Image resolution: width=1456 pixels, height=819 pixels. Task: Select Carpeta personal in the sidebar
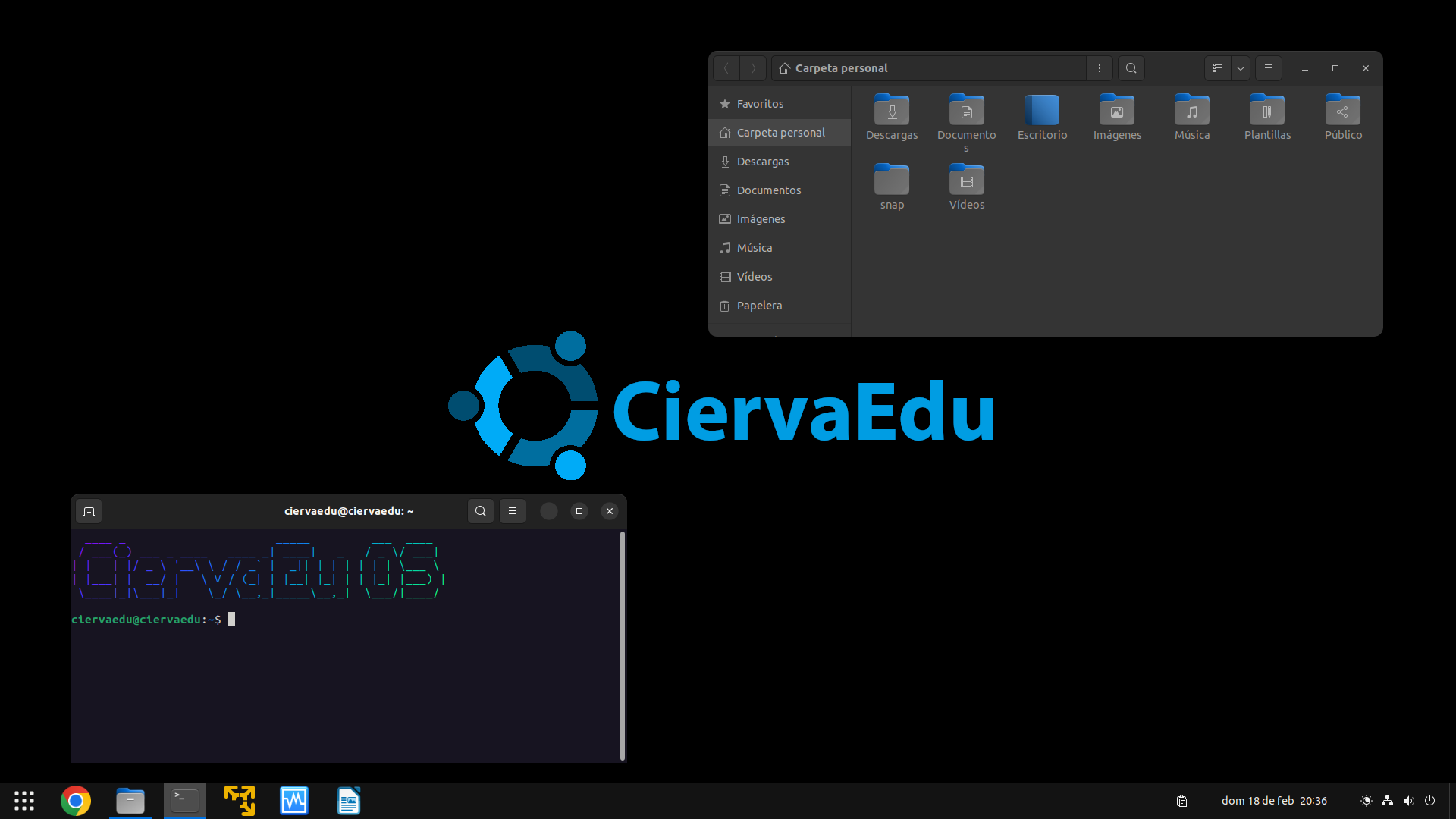coord(780,133)
